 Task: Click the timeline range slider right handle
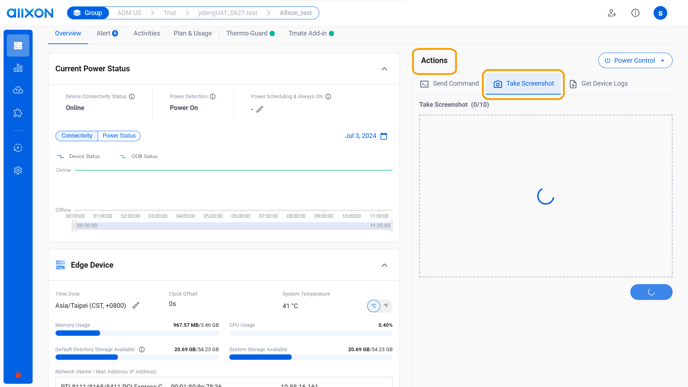coord(391,226)
